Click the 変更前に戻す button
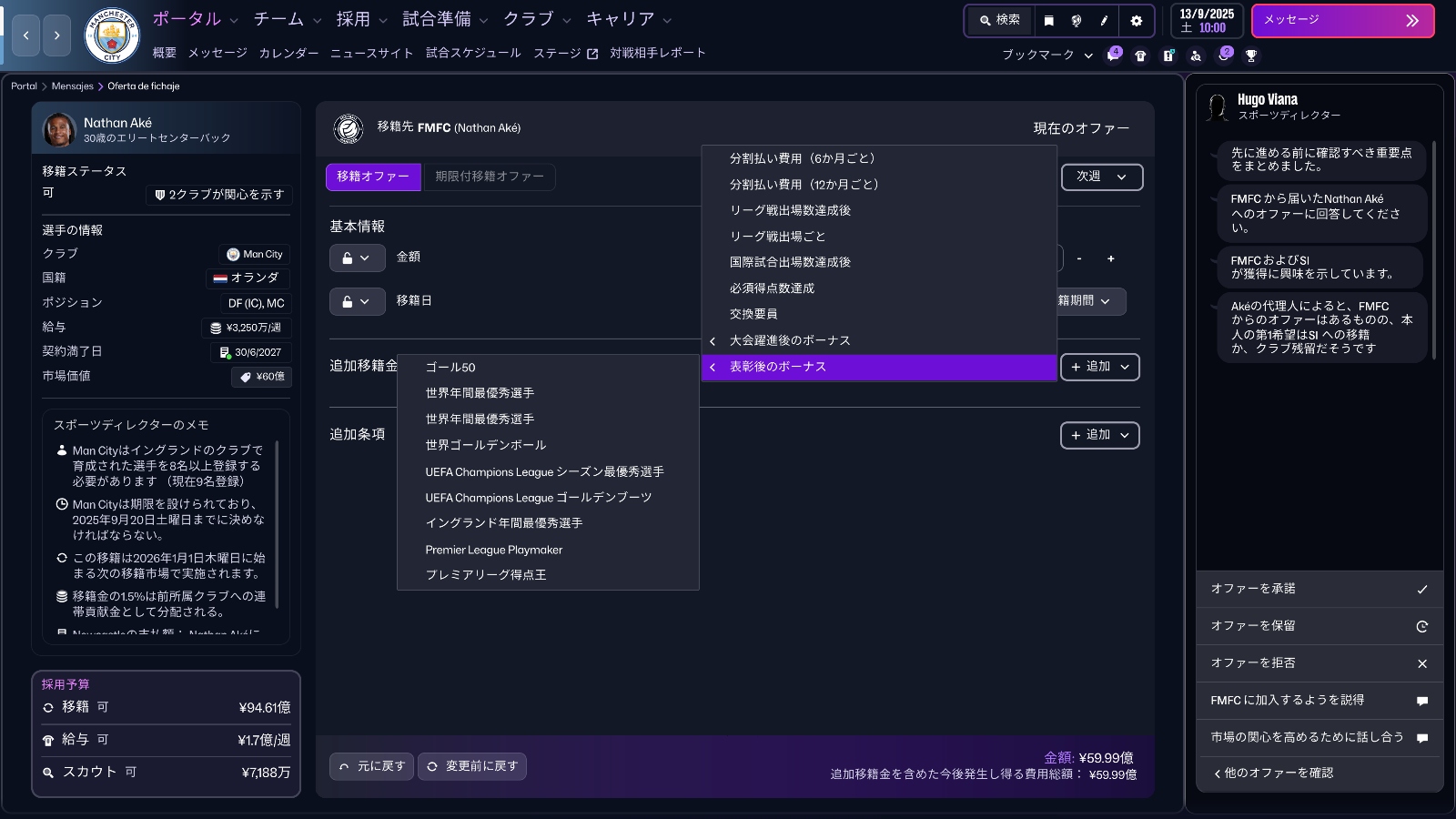Screen dimensions: 1456x819 [472, 766]
